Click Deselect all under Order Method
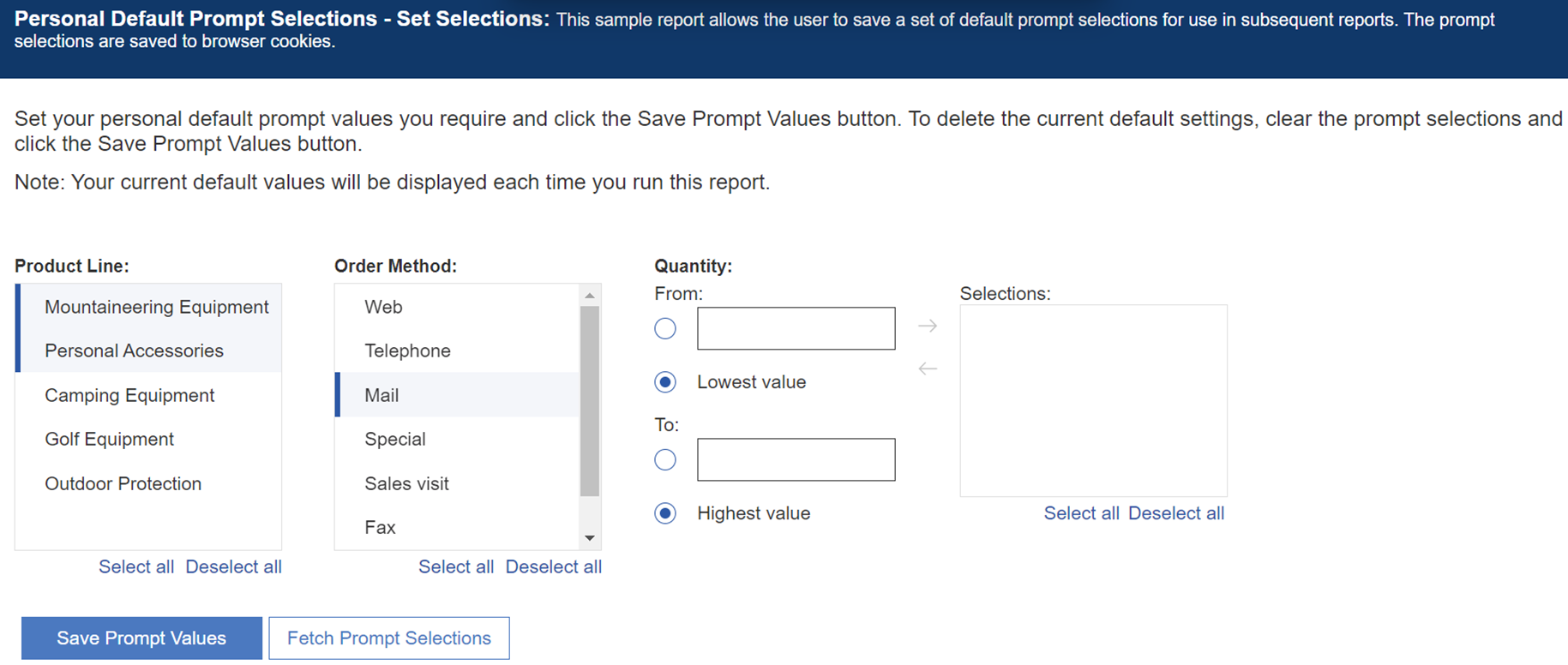This screenshot has height=665, width=1568. click(553, 566)
